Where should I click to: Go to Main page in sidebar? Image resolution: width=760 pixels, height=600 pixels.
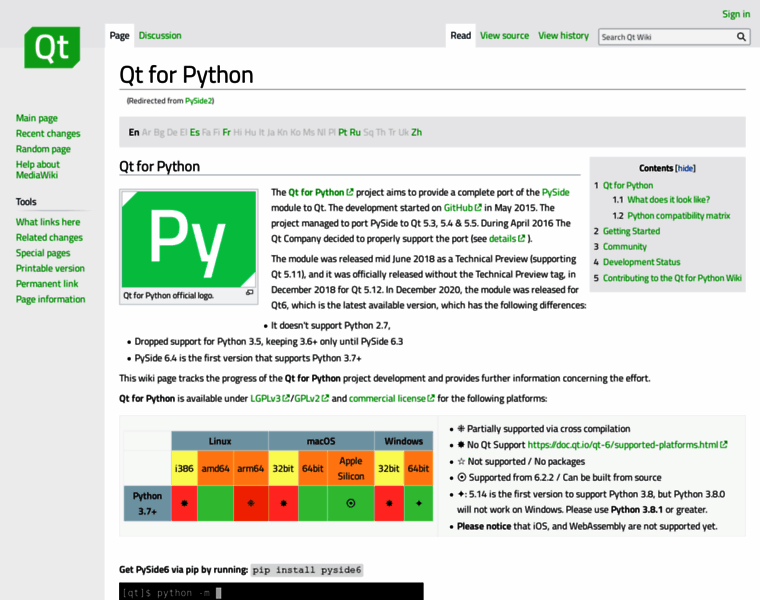[x=36, y=118]
